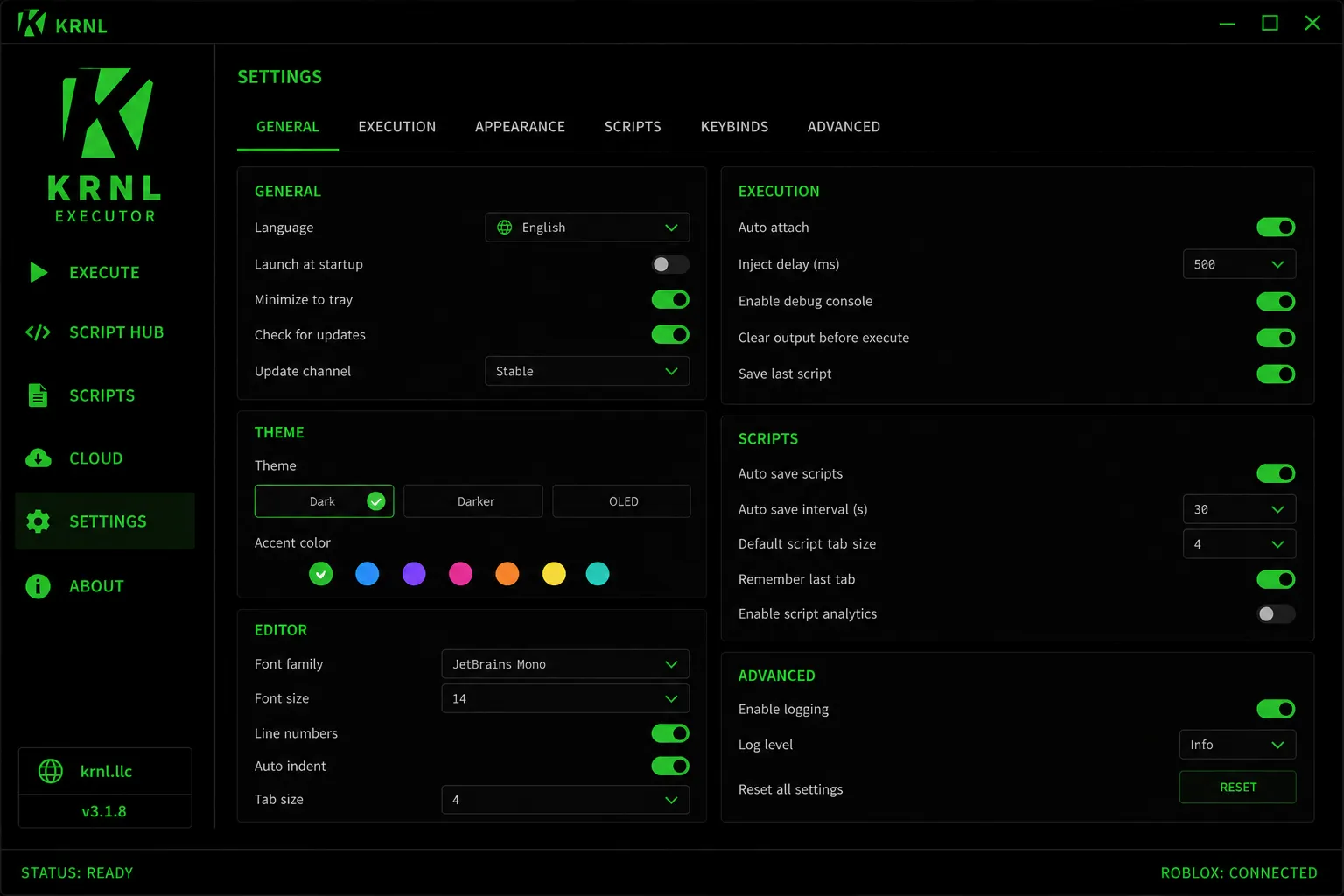
Task: Close the KRNL window
Action: (x=1312, y=24)
